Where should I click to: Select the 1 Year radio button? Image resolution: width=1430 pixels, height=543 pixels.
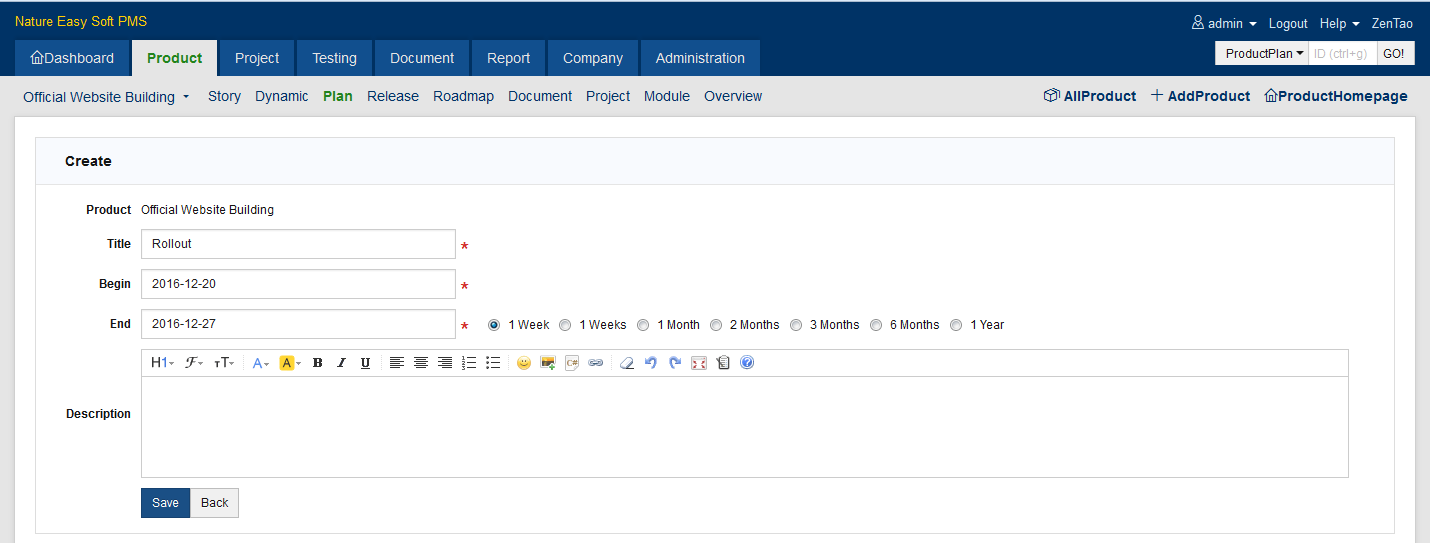[957, 325]
